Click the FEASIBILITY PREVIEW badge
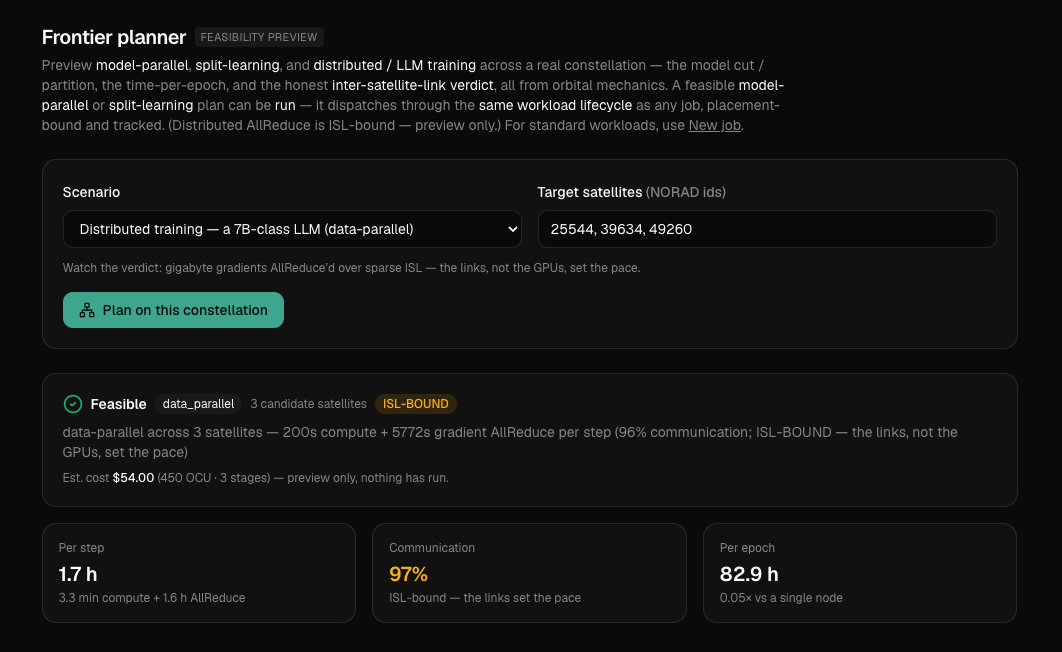1062x652 pixels. [x=259, y=37]
